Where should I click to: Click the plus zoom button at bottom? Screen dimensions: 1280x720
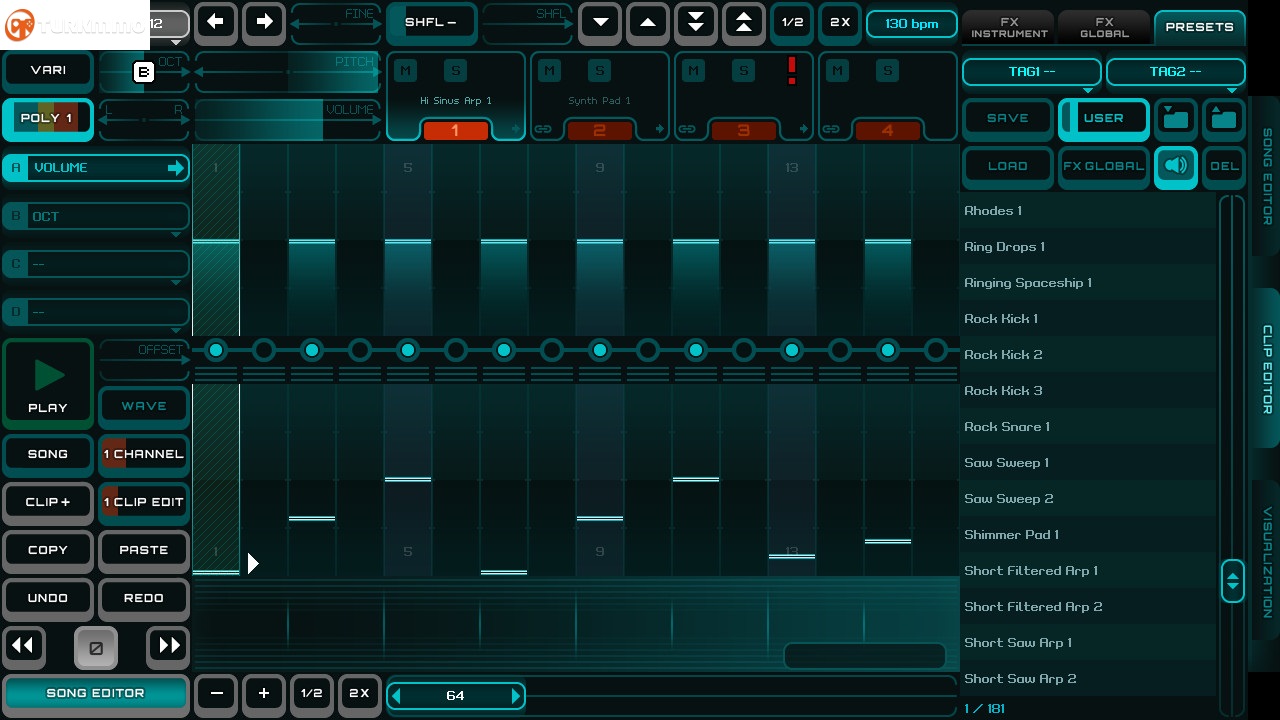264,693
